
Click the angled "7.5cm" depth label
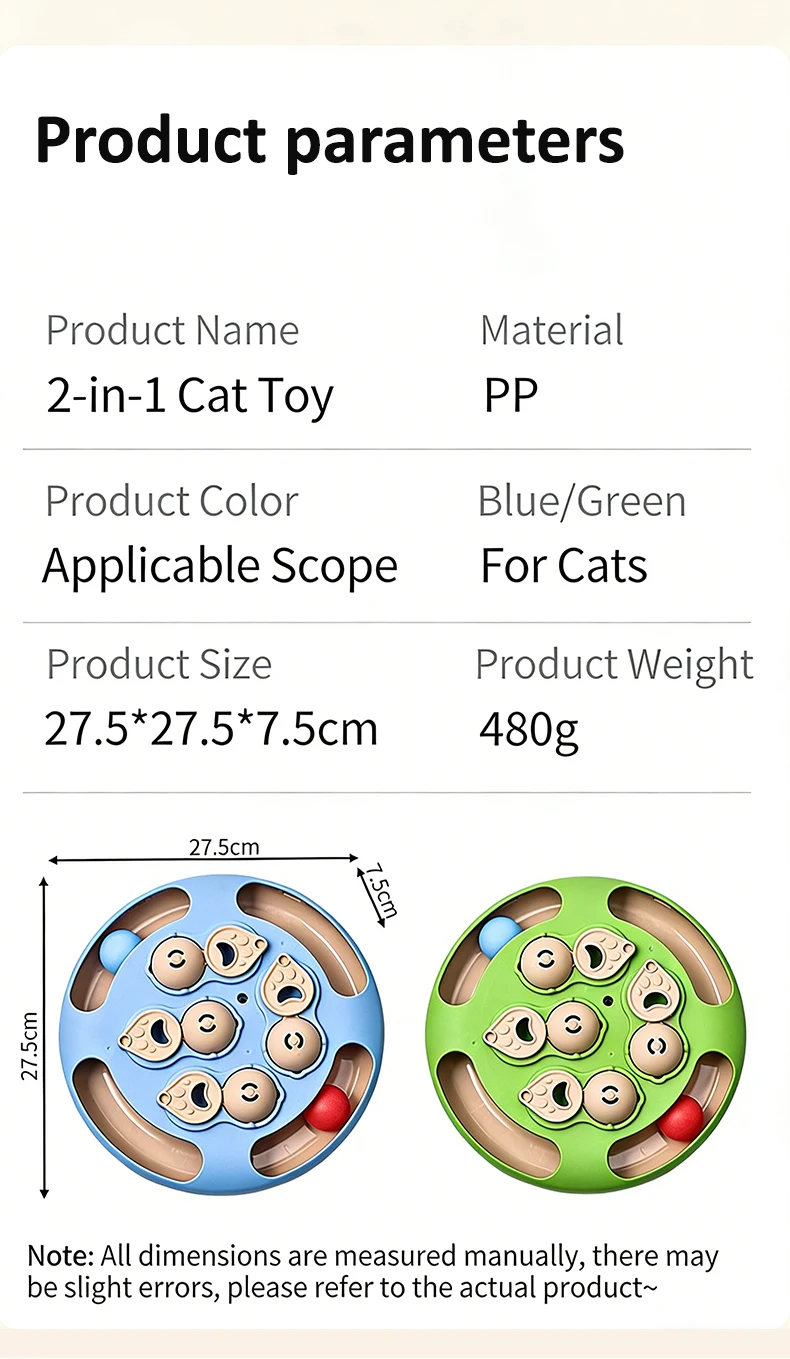pos(380,889)
